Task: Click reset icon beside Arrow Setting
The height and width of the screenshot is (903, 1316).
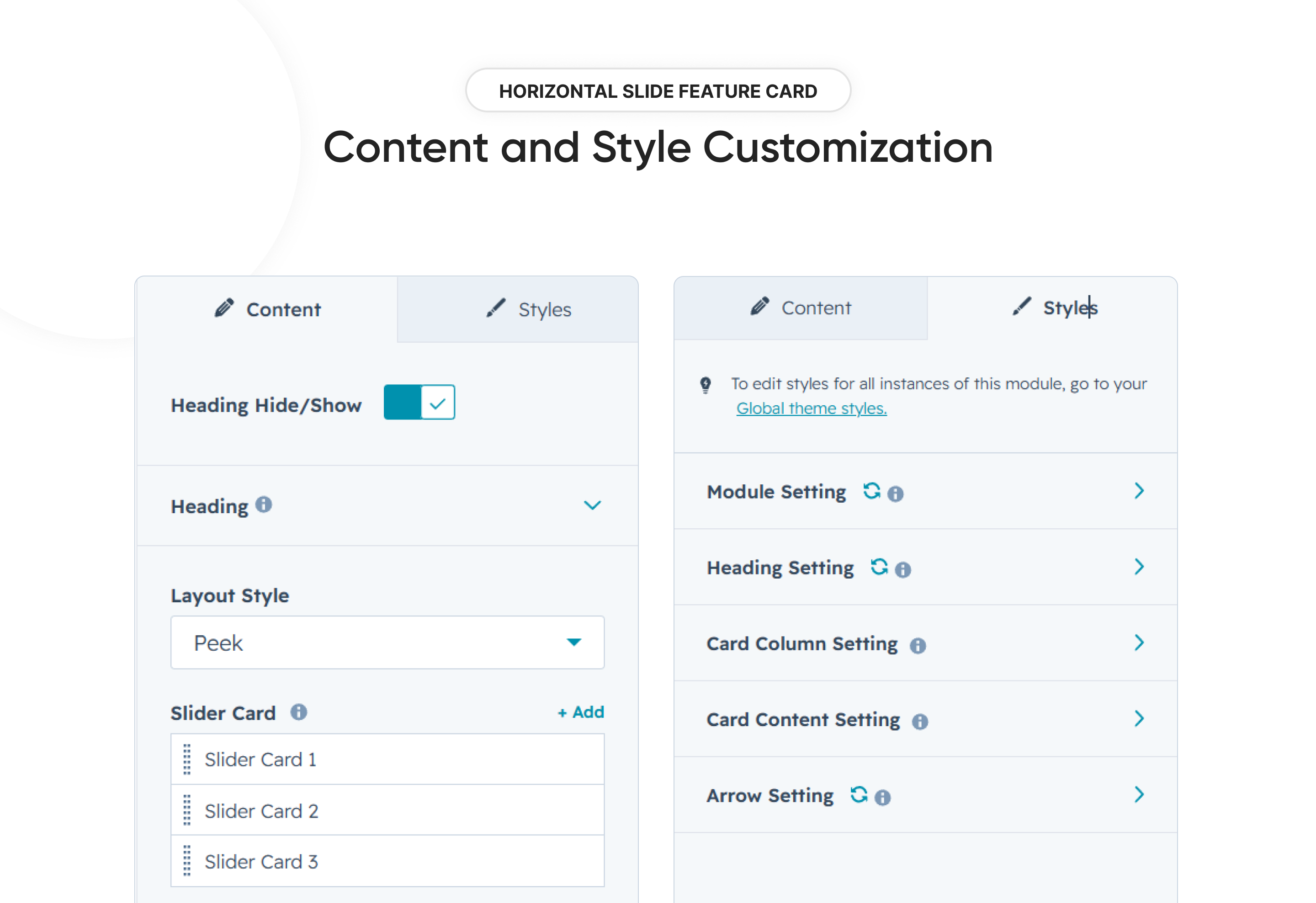Action: (x=859, y=794)
